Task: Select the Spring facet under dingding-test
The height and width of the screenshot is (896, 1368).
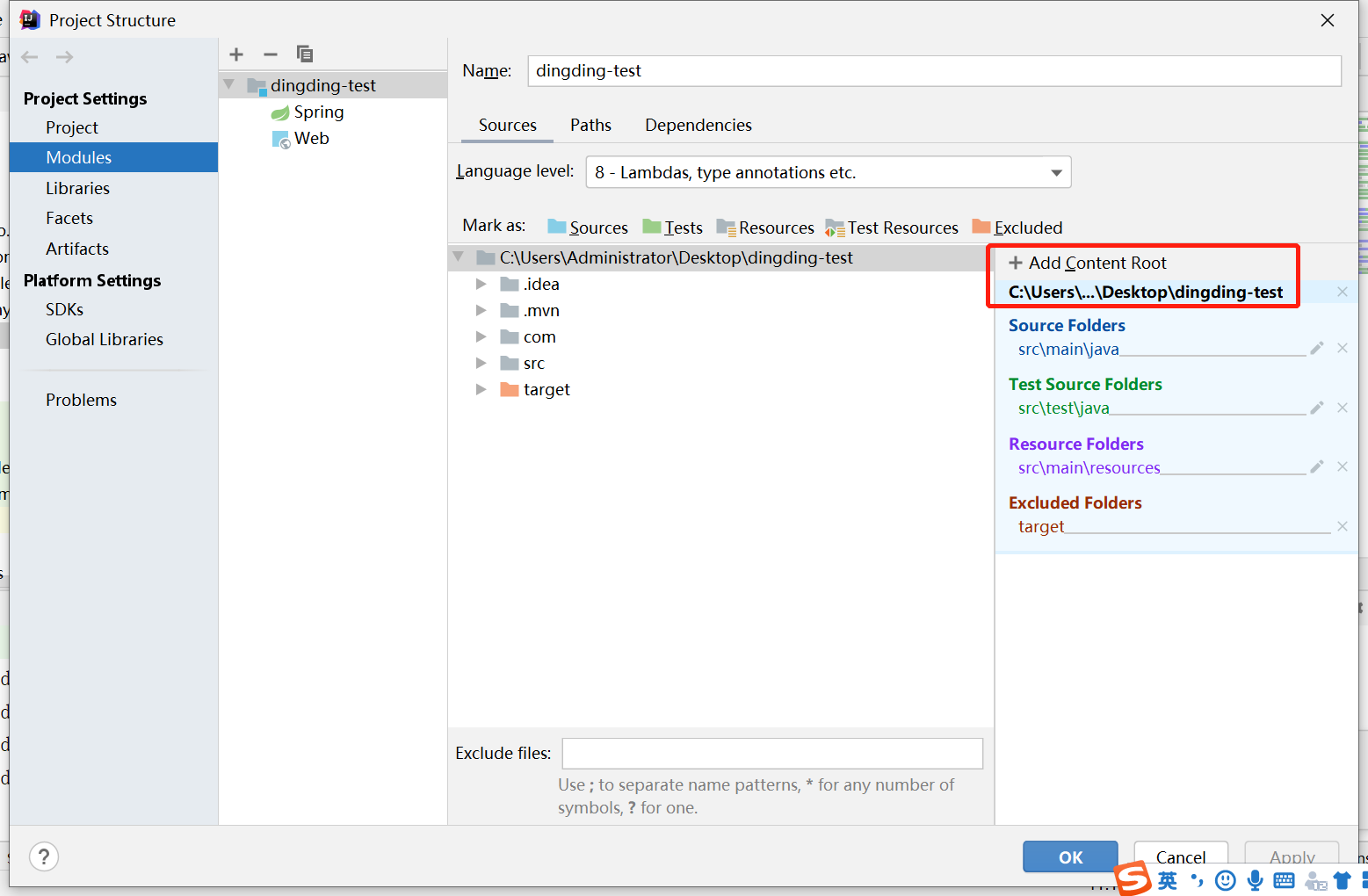Action: coord(308,112)
